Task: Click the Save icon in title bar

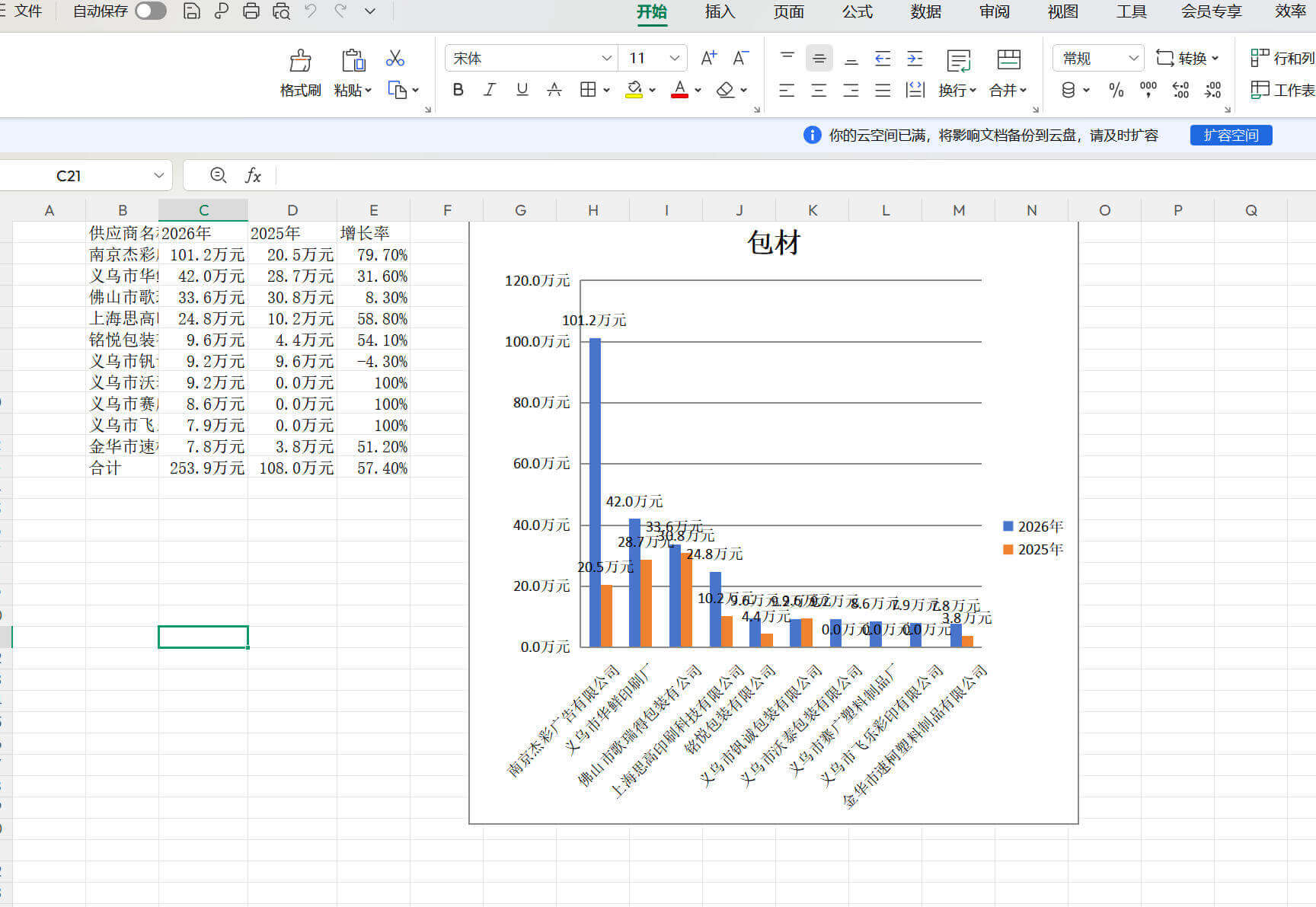Action: tap(192, 11)
